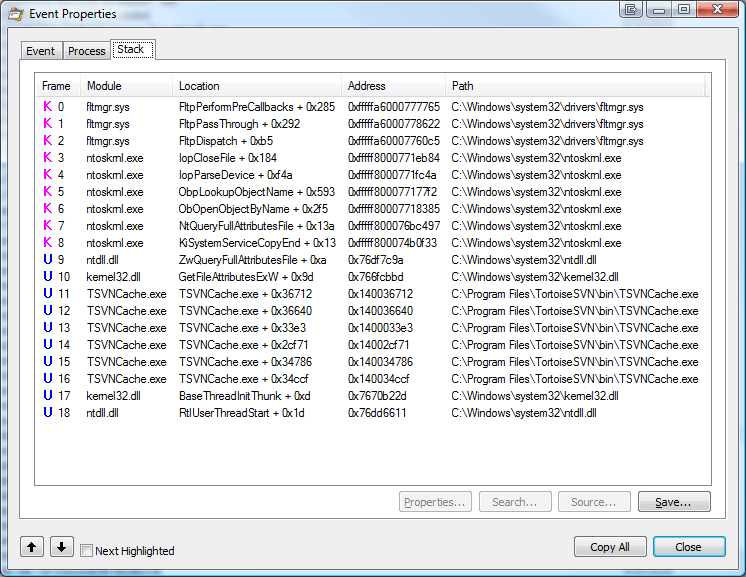Click the Location column header
The height and width of the screenshot is (577, 746).
256,86
